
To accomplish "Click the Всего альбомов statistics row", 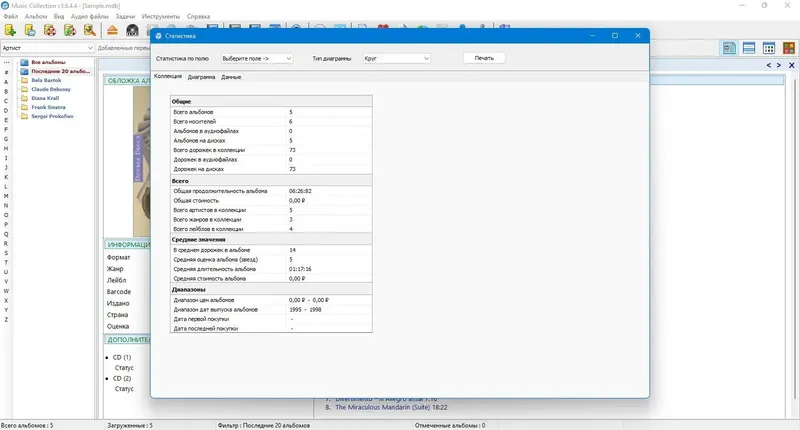I will pos(271,112).
